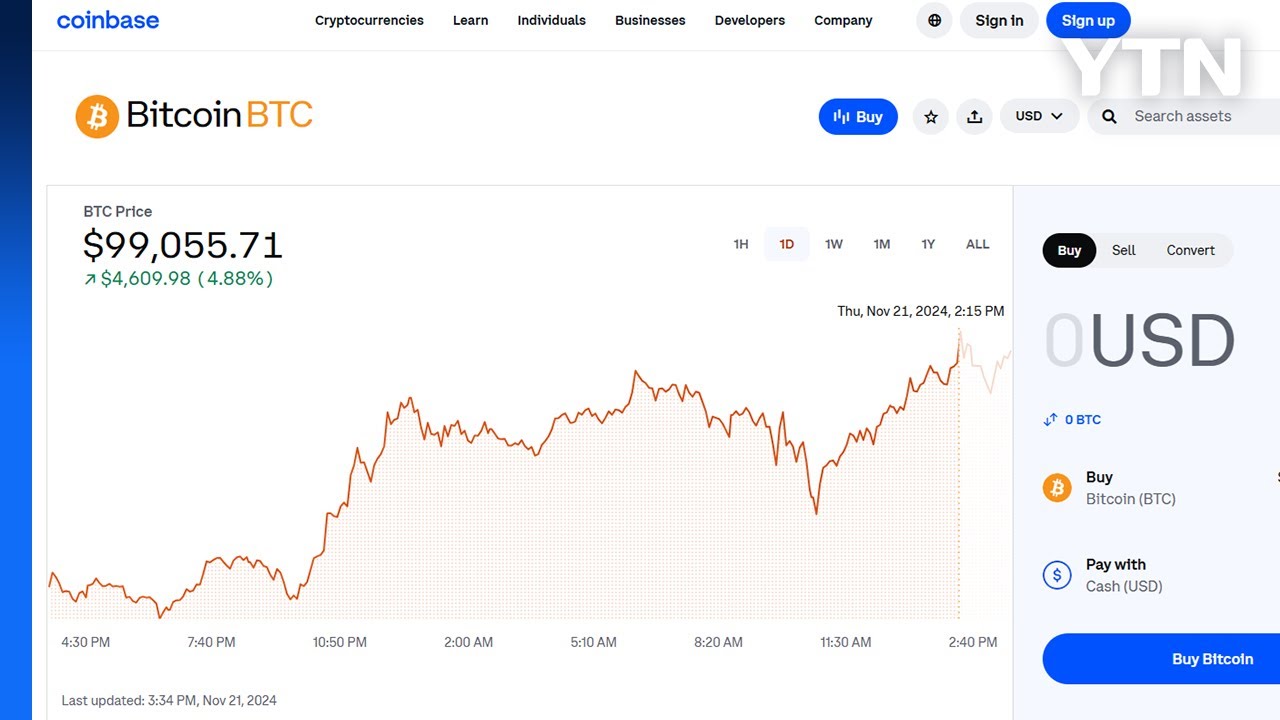Switch to the Sell tab
The width and height of the screenshot is (1280, 720).
(x=1123, y=250)
